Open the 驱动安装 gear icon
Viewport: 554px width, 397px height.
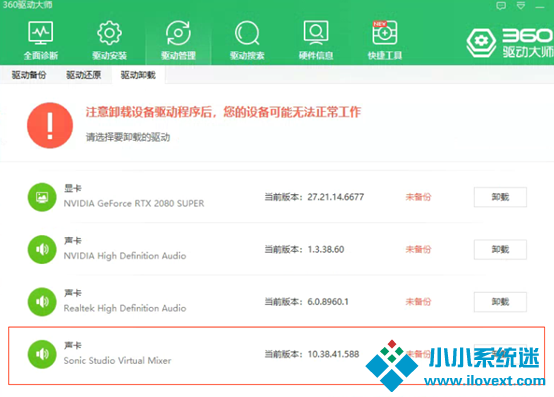click(110, 33)
